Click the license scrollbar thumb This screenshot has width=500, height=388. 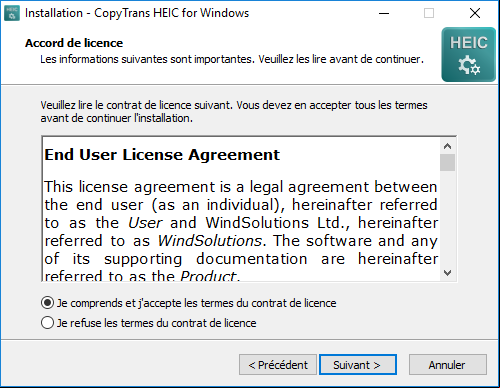click(x=447, y=162)
